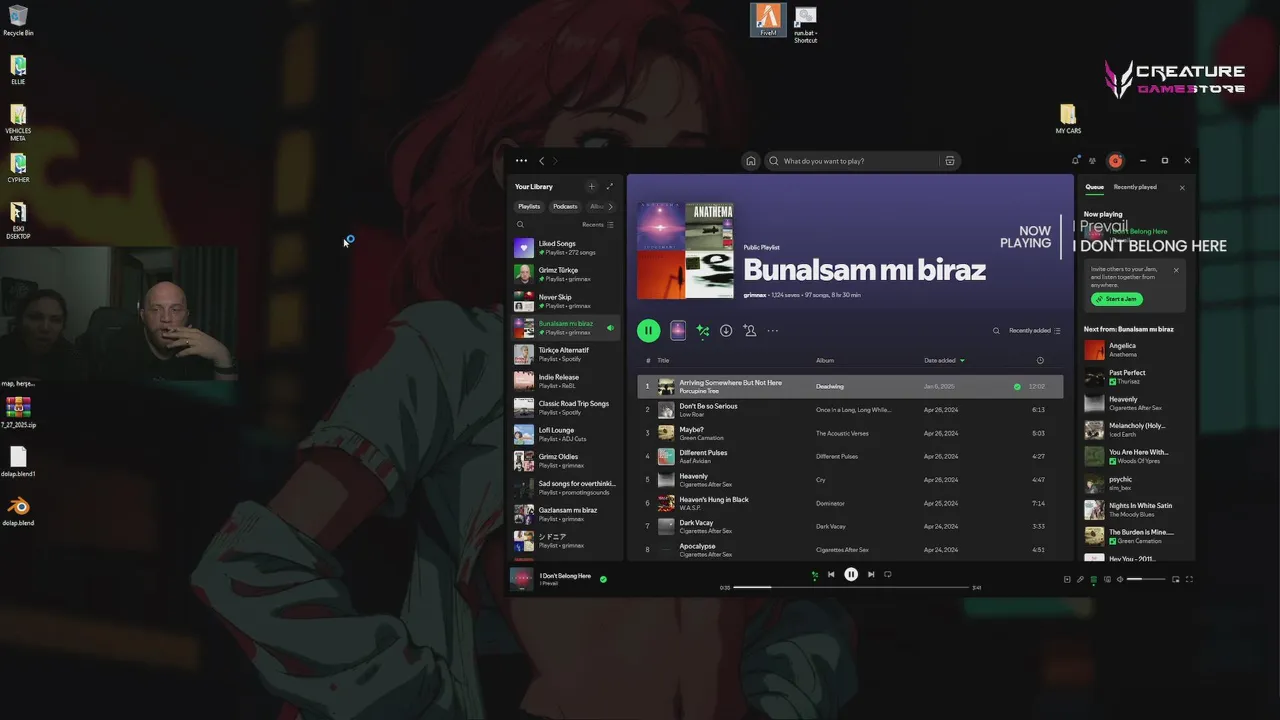Open the Lofi Lounge playlist

[565, 434]
